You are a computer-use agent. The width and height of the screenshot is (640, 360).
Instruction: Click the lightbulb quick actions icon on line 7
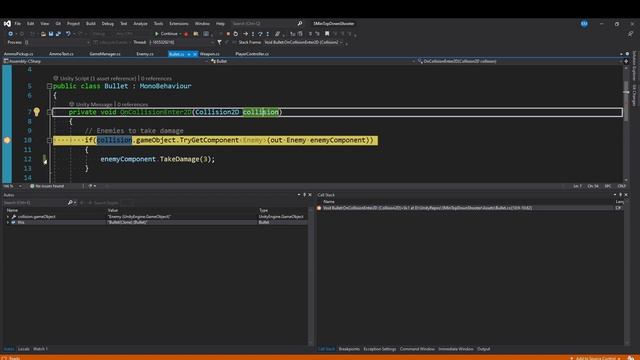pos(37,112)
